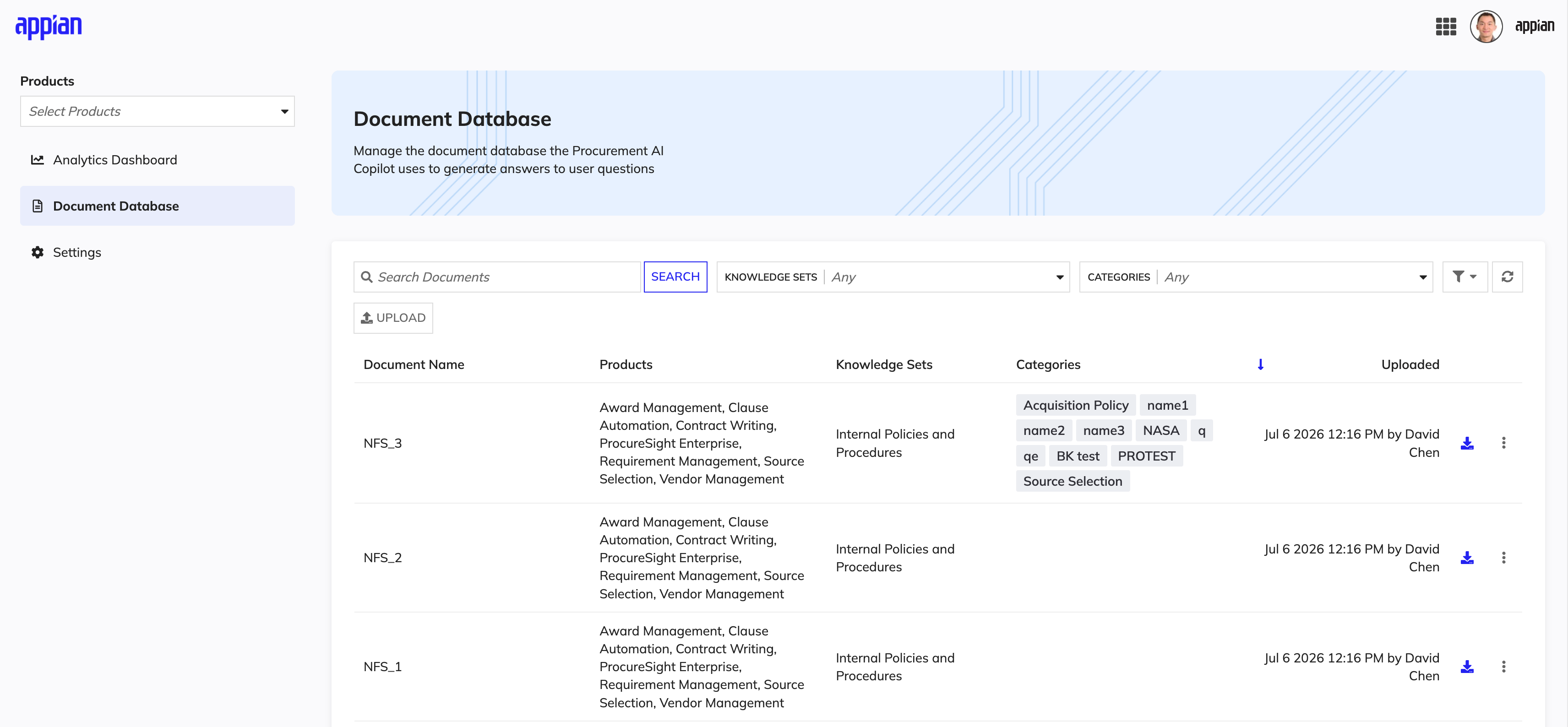Click the Appian logo at top left
The width and height of the screenshot is (1568, 727).
pyautogui.click(x=49, y=27)
